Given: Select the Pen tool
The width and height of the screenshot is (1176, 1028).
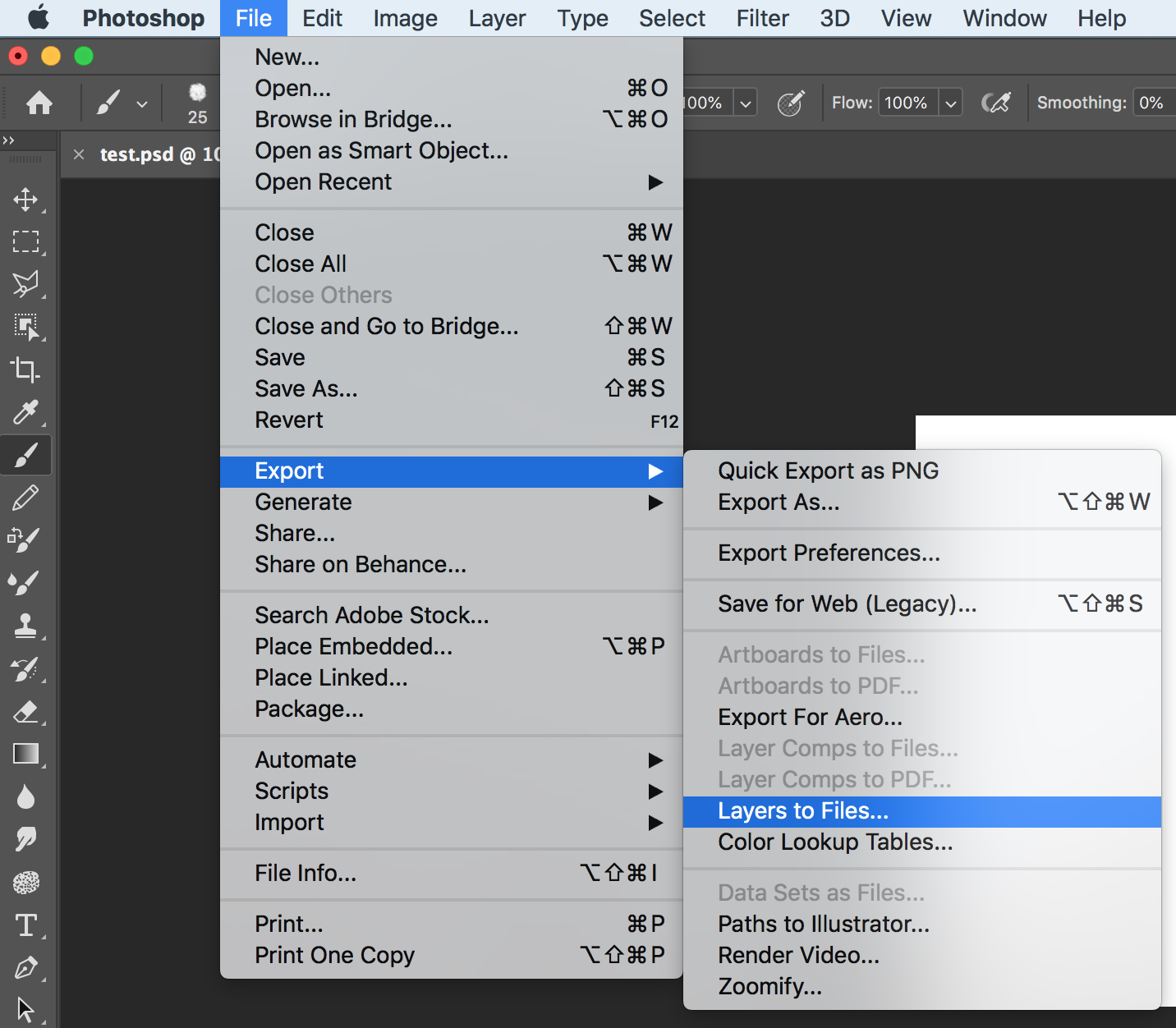Looking at the screenshot, I should [27, 968].
